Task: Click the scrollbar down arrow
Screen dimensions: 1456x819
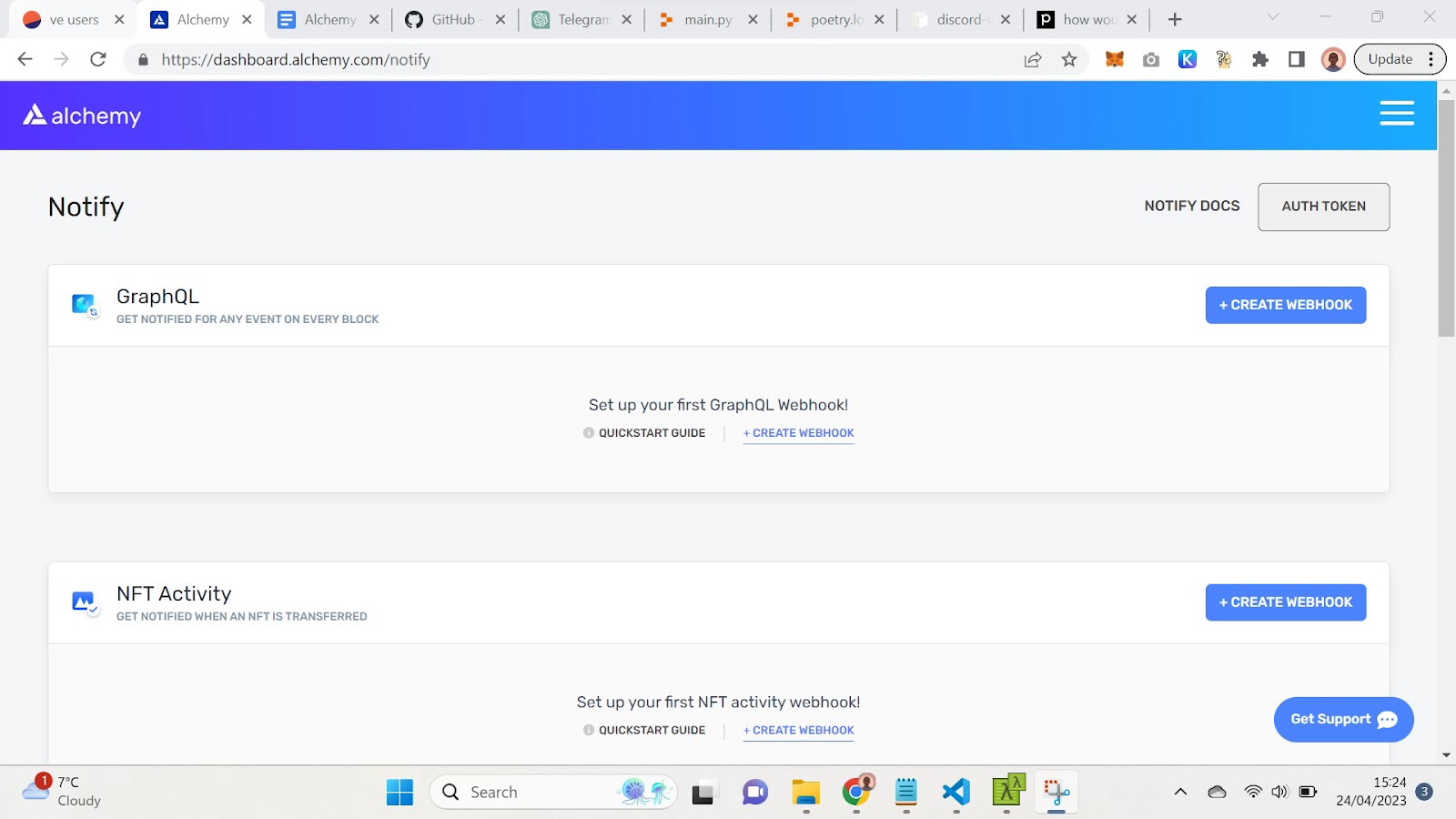Action: 1446,755
